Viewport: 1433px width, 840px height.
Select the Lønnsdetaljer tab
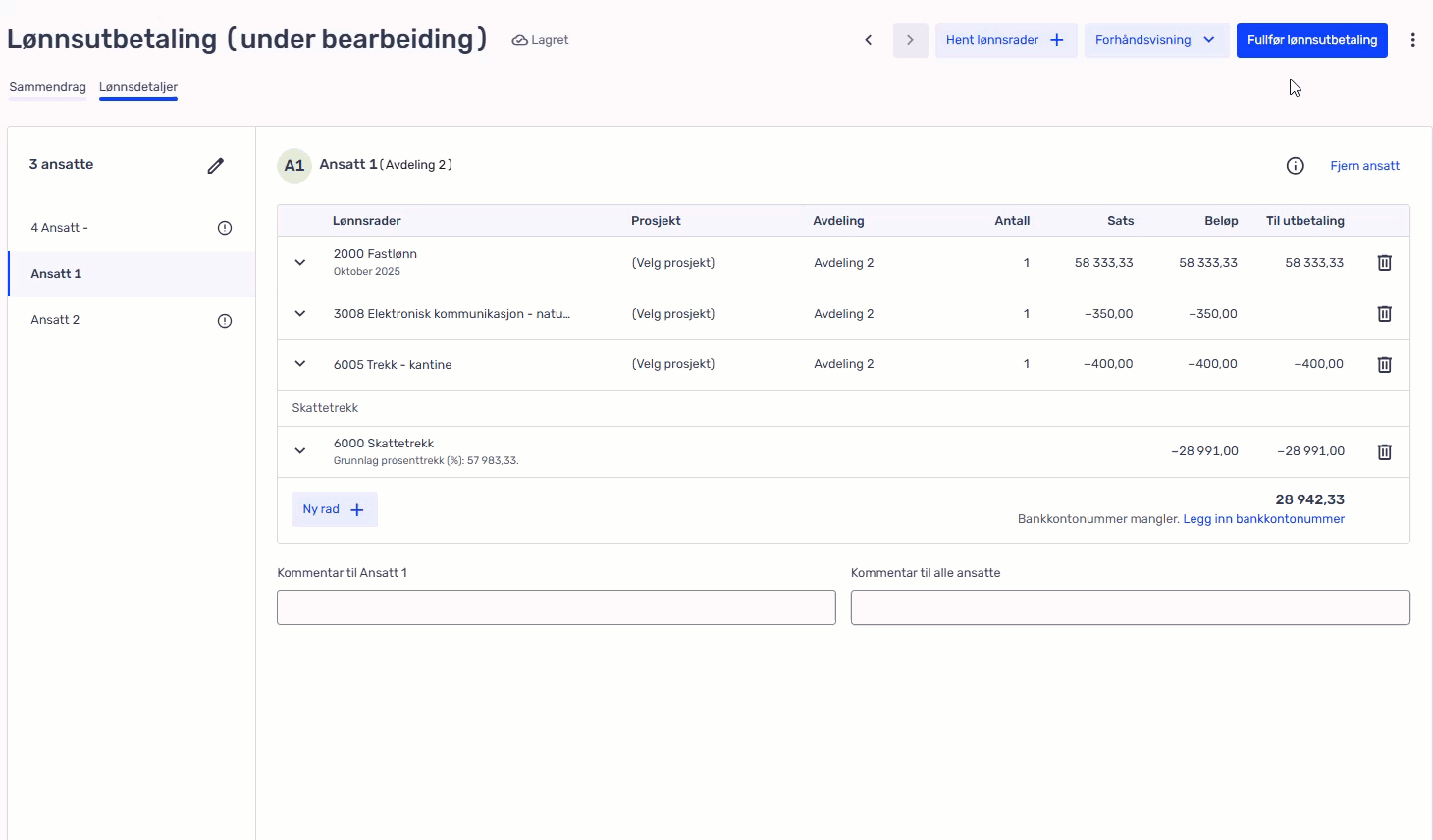click(x=138, y=87)
